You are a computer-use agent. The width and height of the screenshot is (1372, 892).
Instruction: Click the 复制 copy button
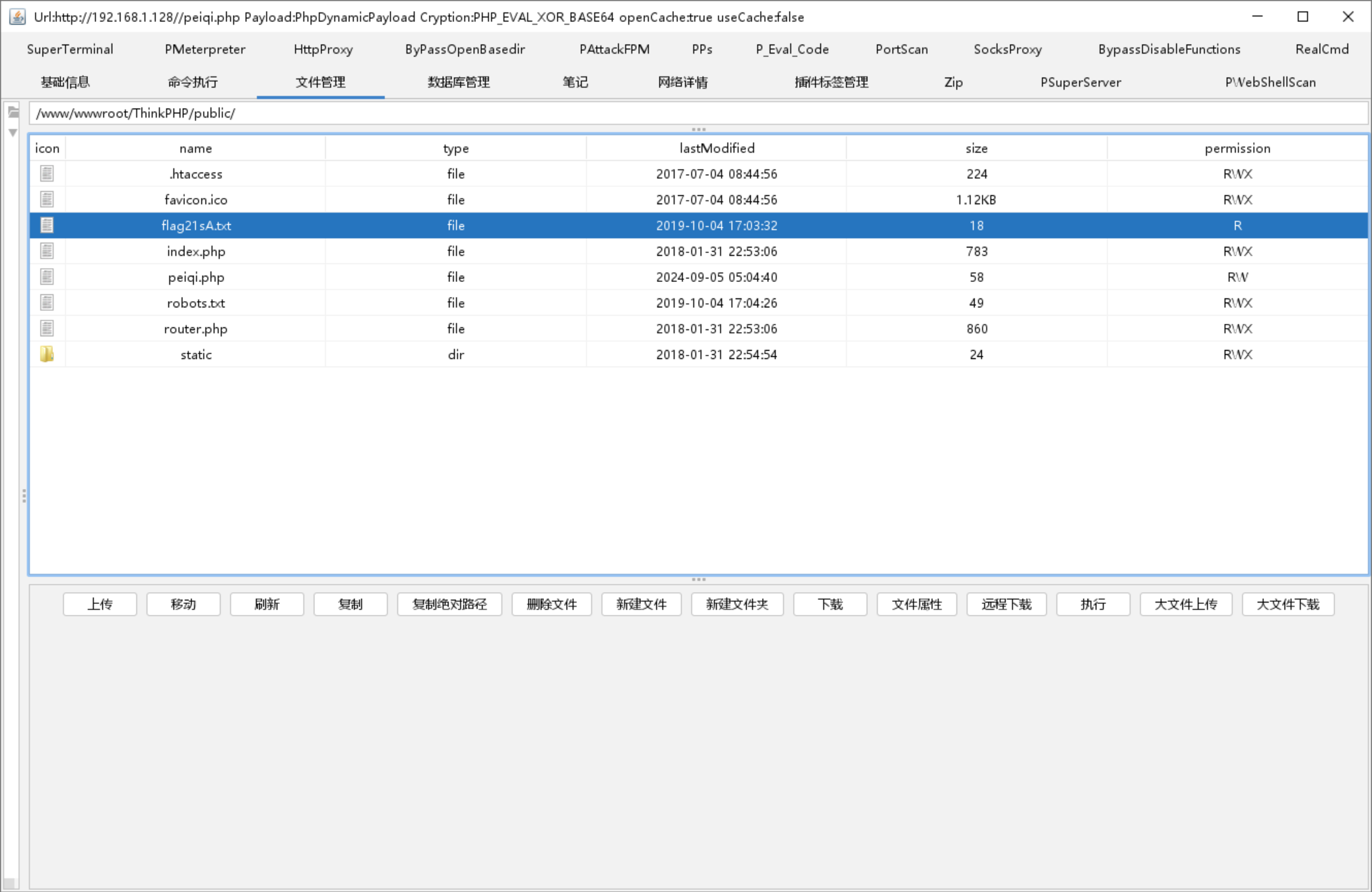click(x=351, y=605)
